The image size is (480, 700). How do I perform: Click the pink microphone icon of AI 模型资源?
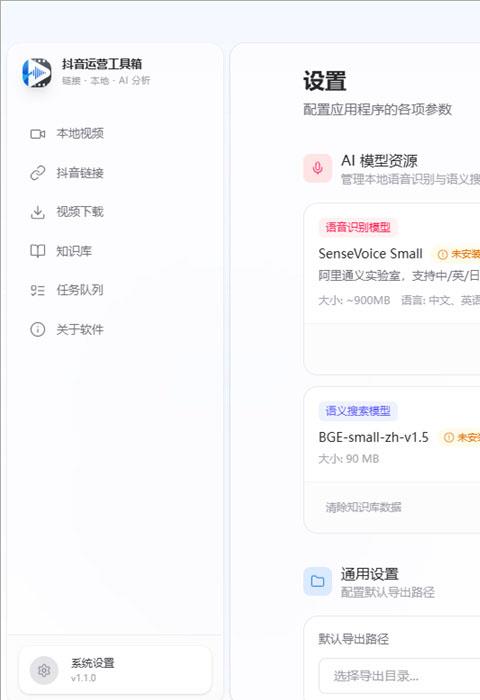click(x=317, y=168)
